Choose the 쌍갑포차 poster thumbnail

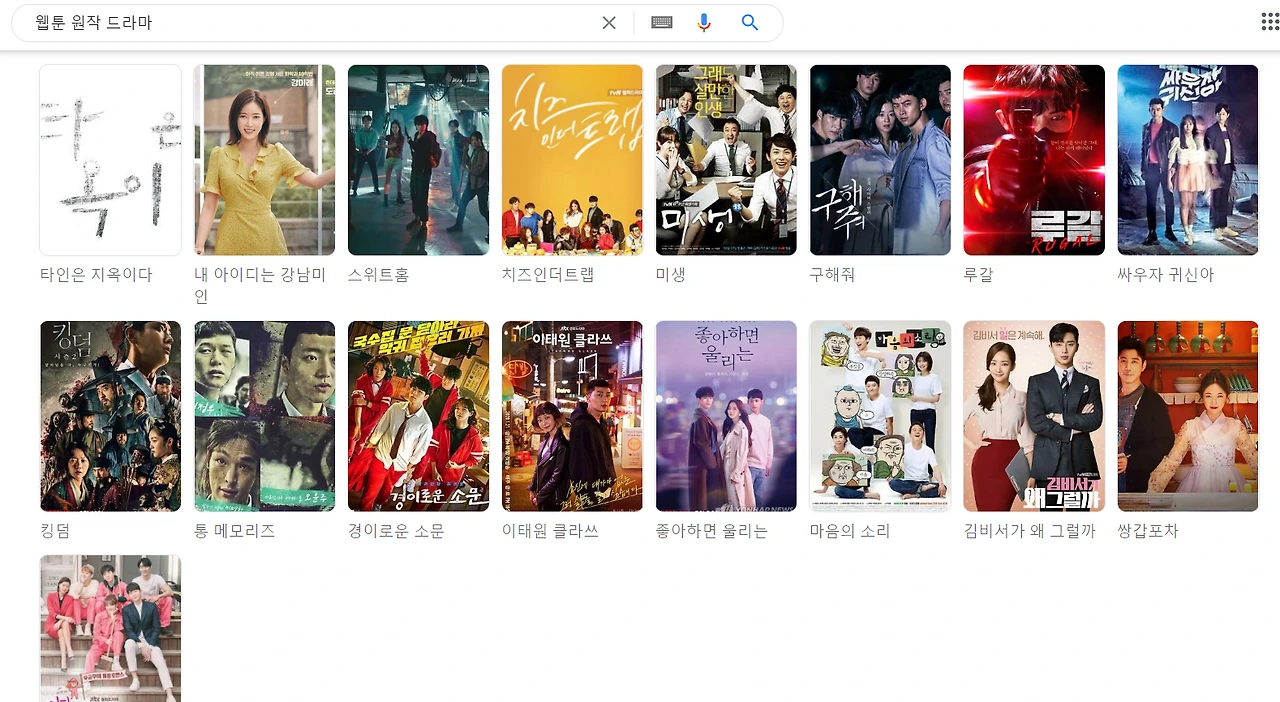pyautogui.click(x=1188, y=416)
